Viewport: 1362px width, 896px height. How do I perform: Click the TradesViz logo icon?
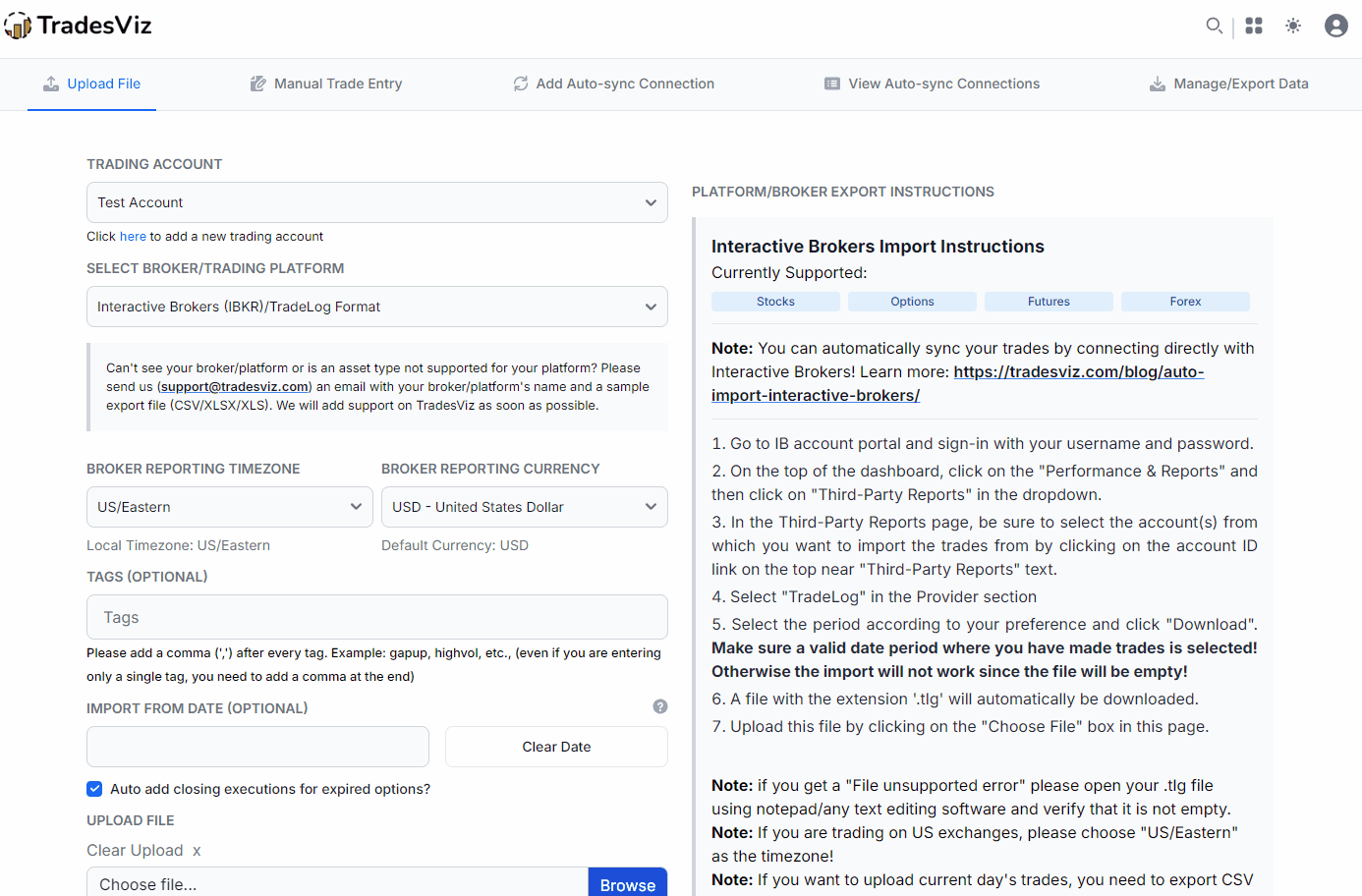pyautogui.click(x=18, y=26)
